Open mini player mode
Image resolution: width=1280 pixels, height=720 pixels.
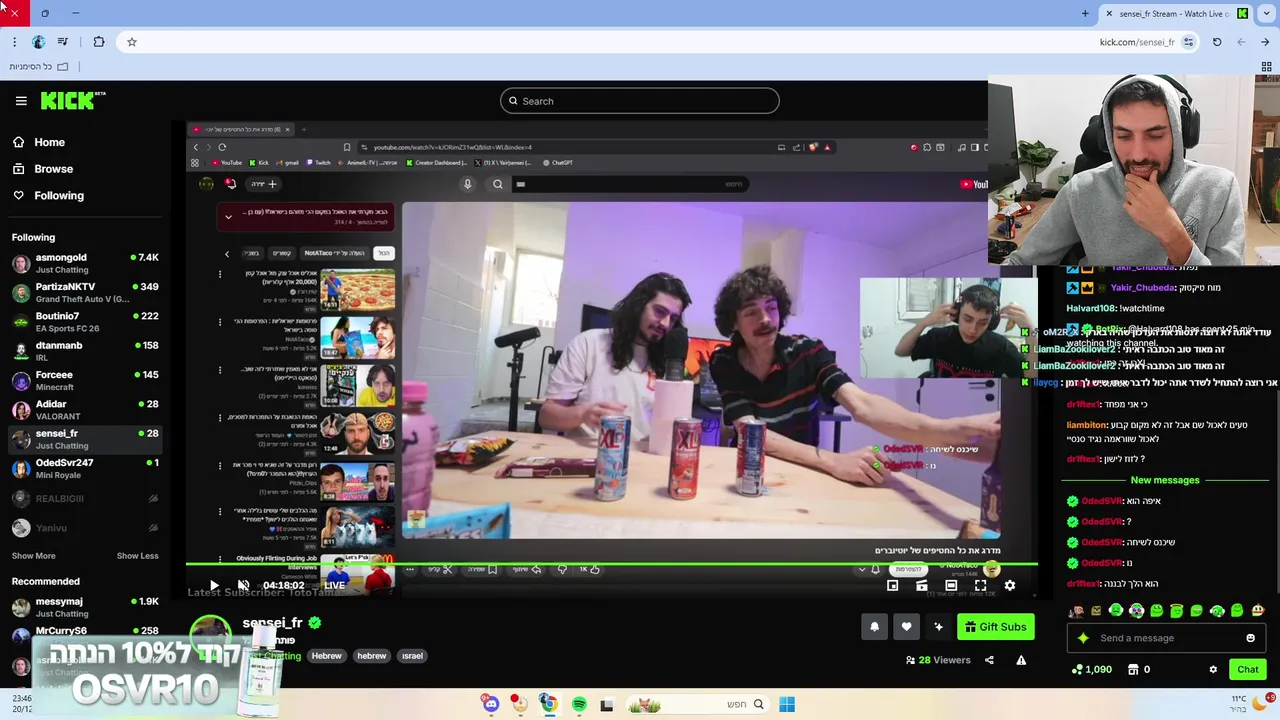[893, 586]
